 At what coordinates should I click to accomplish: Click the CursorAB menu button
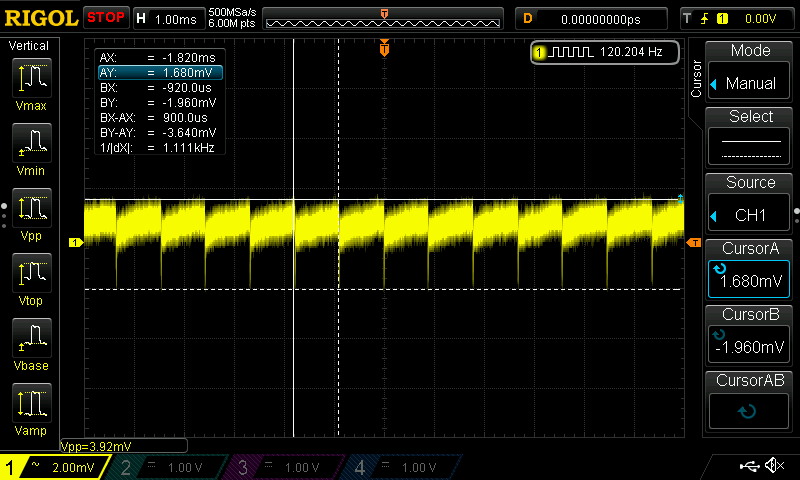pos(749,402)
